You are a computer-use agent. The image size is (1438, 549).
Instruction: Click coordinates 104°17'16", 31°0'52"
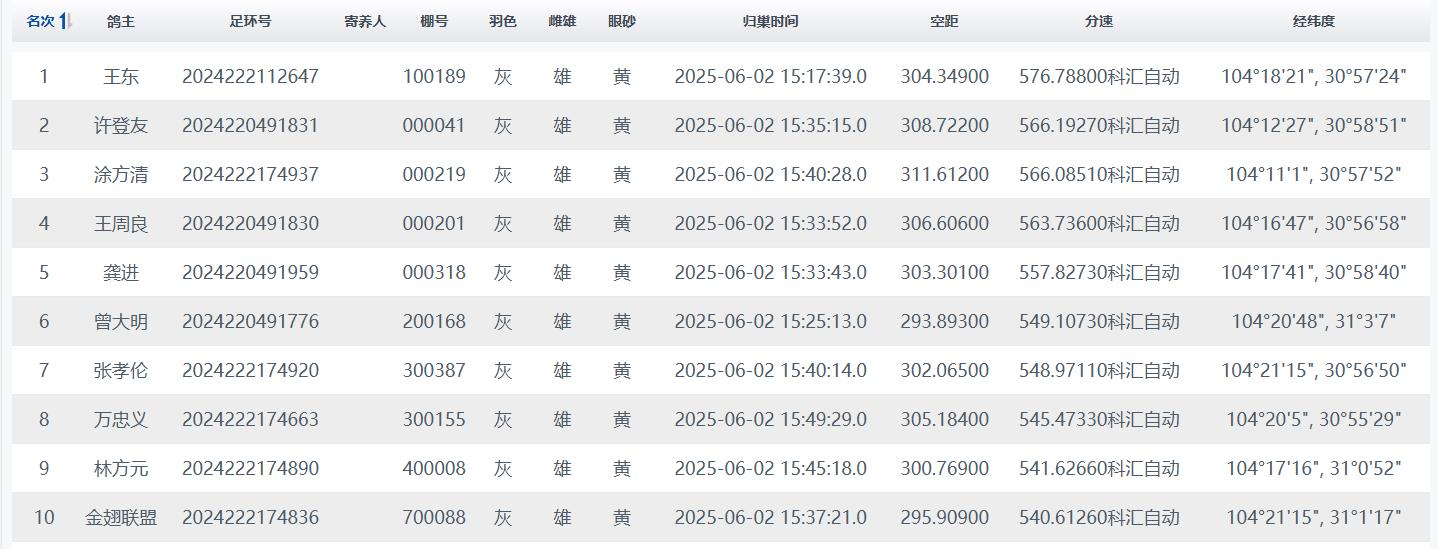coord(1313,469)
